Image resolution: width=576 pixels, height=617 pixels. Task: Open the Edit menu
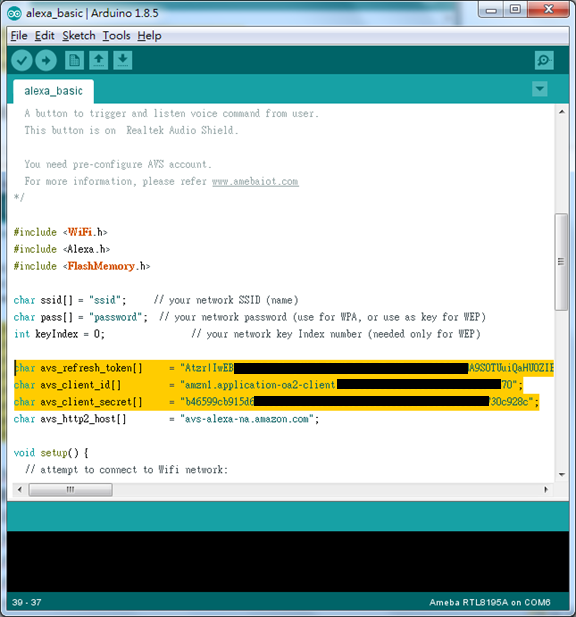coord(44,36)
